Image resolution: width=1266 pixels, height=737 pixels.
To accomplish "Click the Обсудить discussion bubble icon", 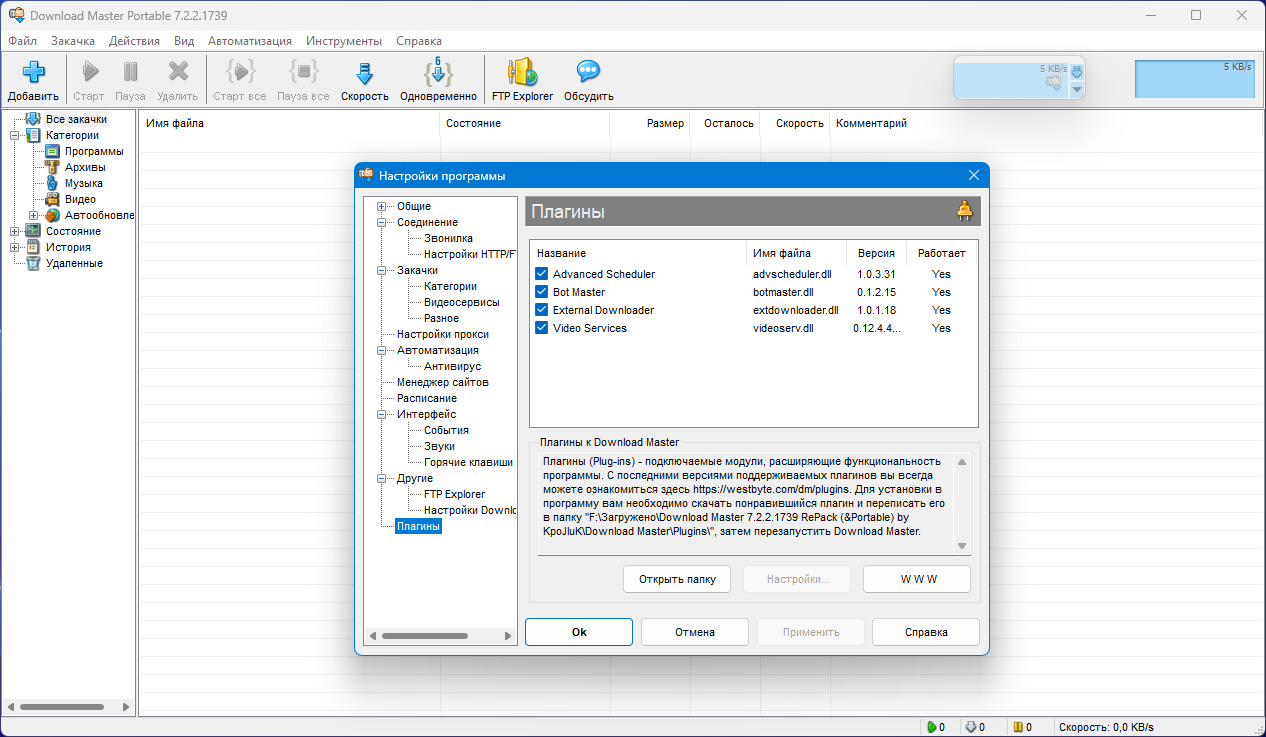I will pos(588,73).
